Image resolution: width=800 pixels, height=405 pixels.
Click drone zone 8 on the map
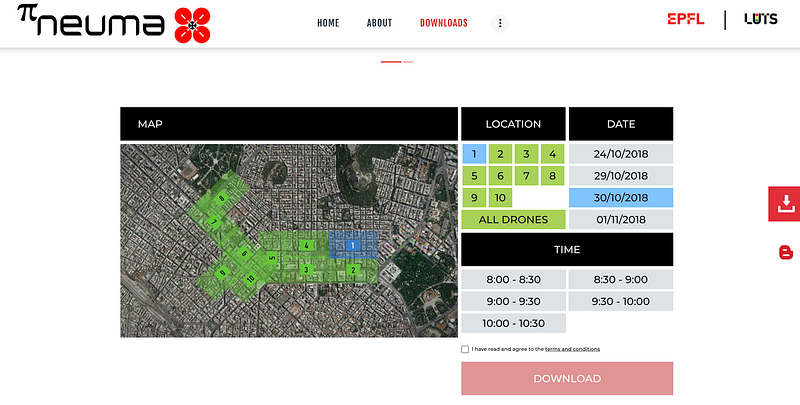[221, 198]
